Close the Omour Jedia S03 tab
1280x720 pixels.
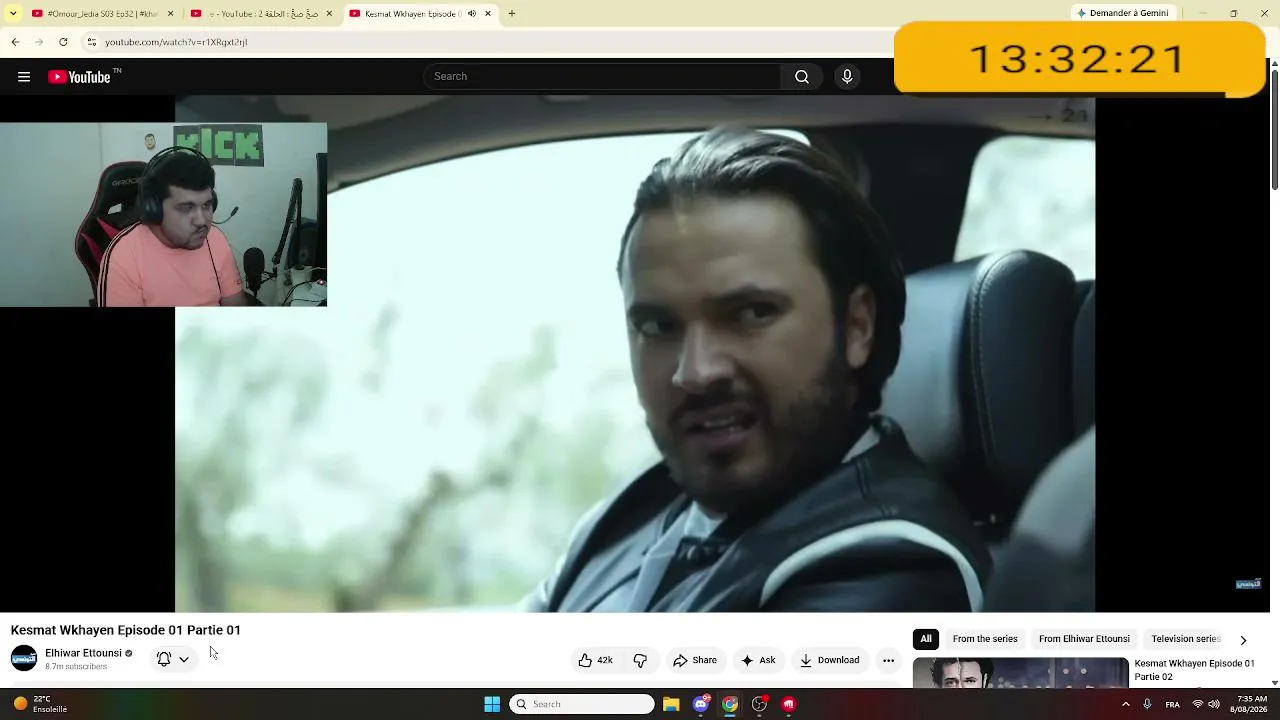pyautogui.click(x=169, y=14)
